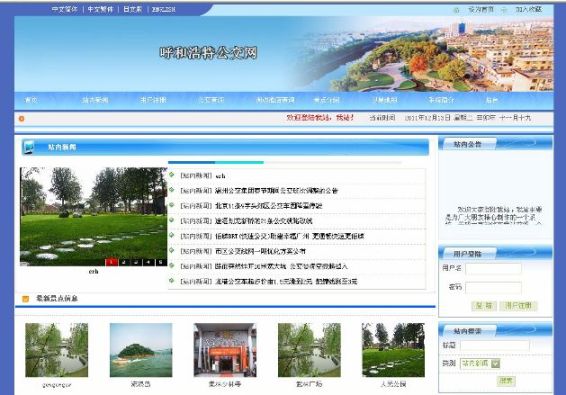Open 用户注册 in the navigation bar
Screen dimensions: 566x395
click(x=153, y=100)
